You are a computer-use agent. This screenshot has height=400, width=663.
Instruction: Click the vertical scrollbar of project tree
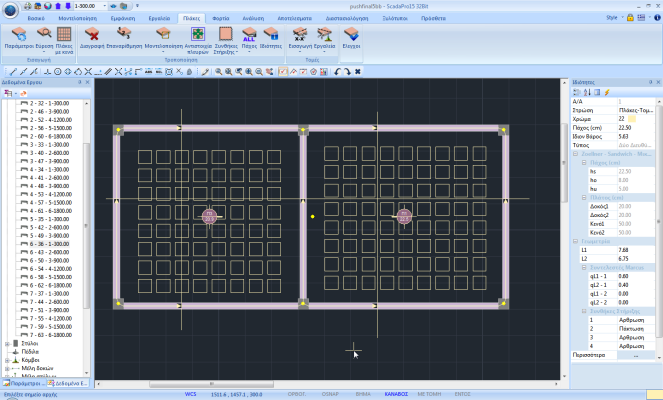[86, 226]
